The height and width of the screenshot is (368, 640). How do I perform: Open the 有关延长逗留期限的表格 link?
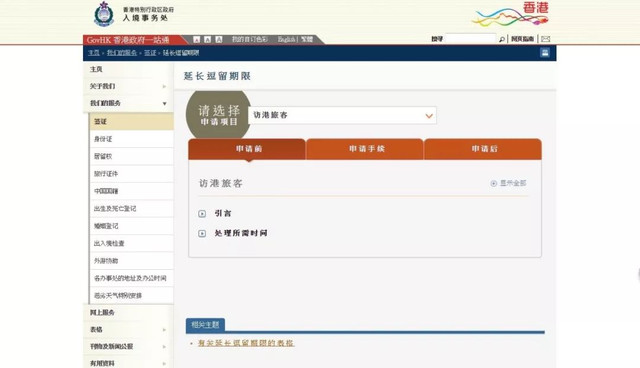[x=246, y=343]
